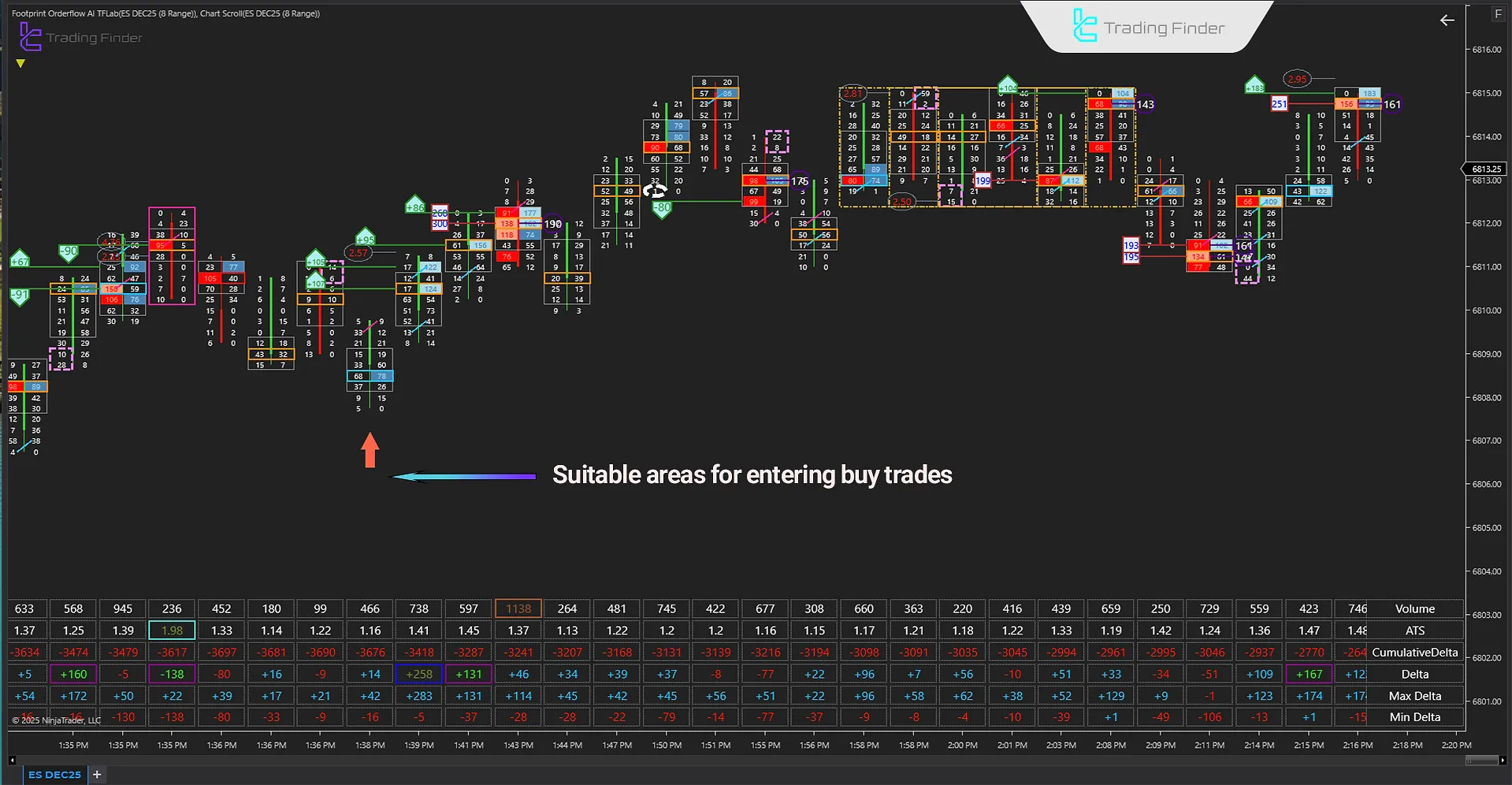Click the green +183 delta badge top right

[x=1253, y=86]
